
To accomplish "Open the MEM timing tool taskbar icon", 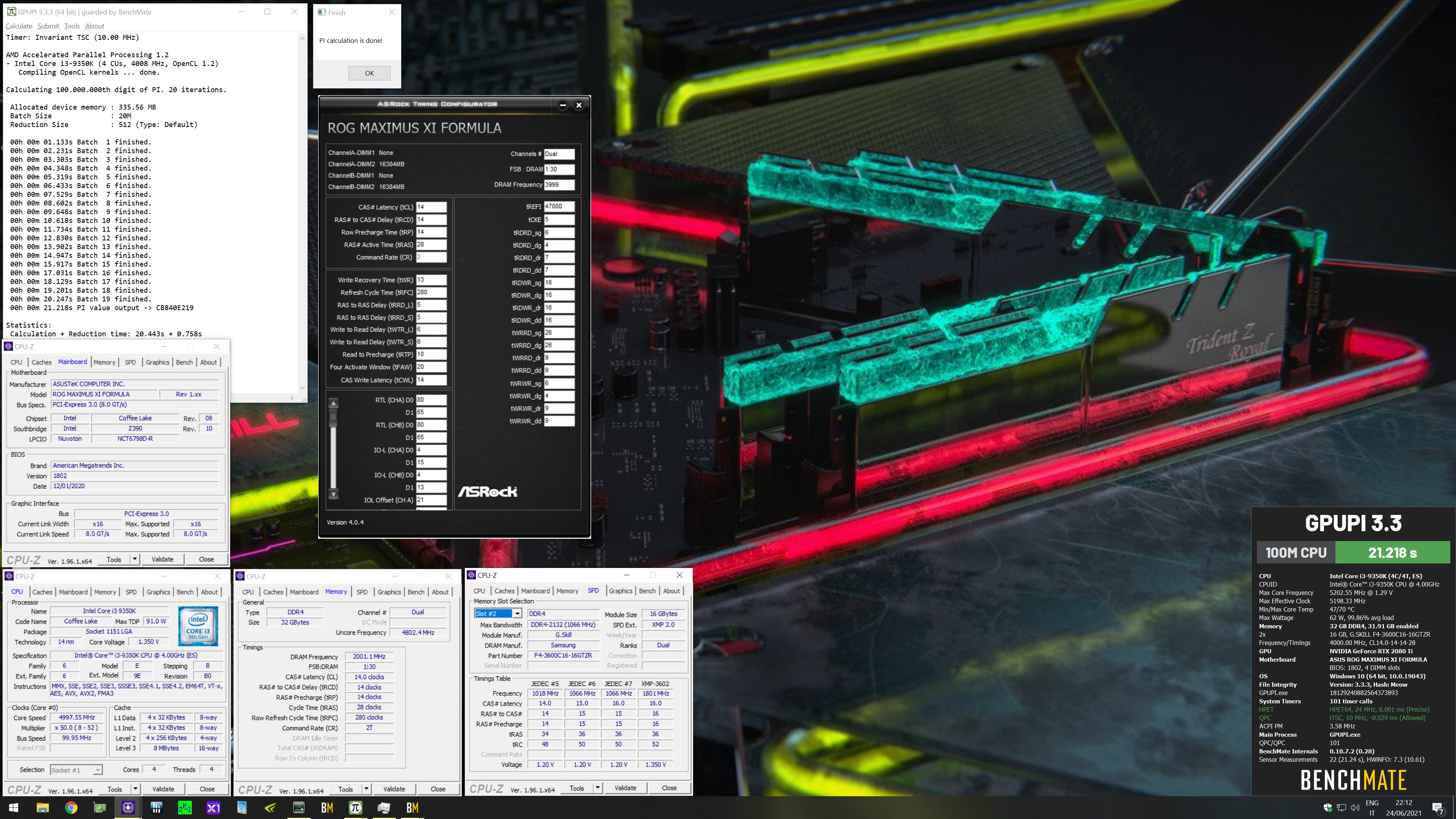I will (x=298, y=808).
